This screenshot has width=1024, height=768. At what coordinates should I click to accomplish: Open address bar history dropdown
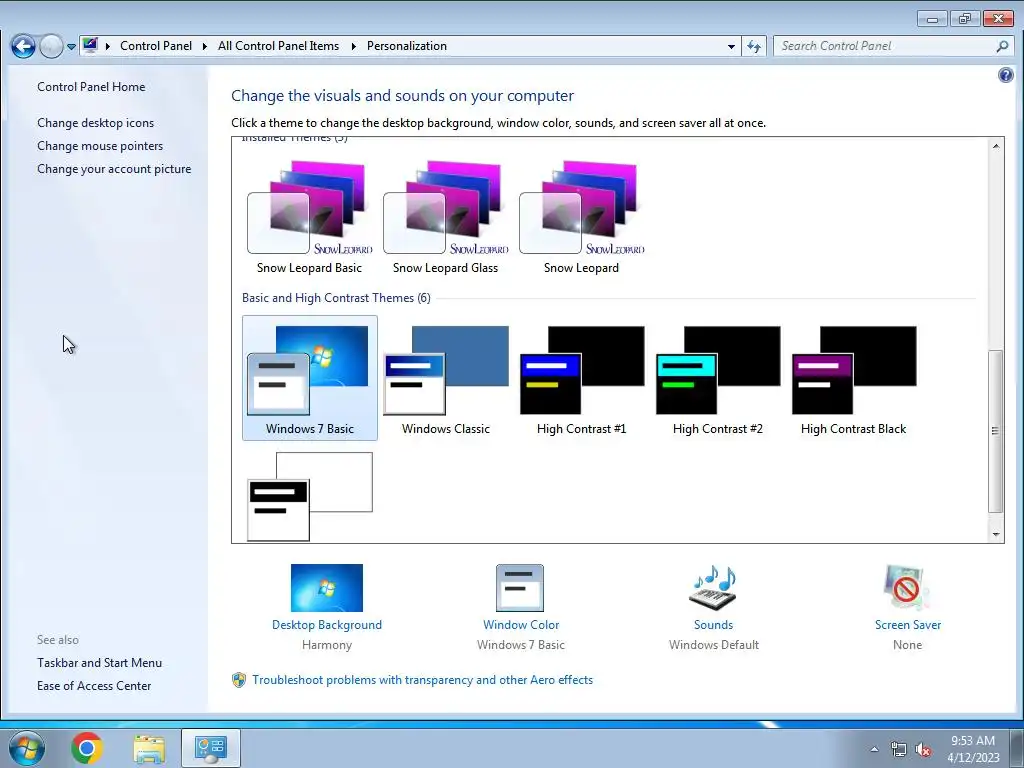(731, 46)
